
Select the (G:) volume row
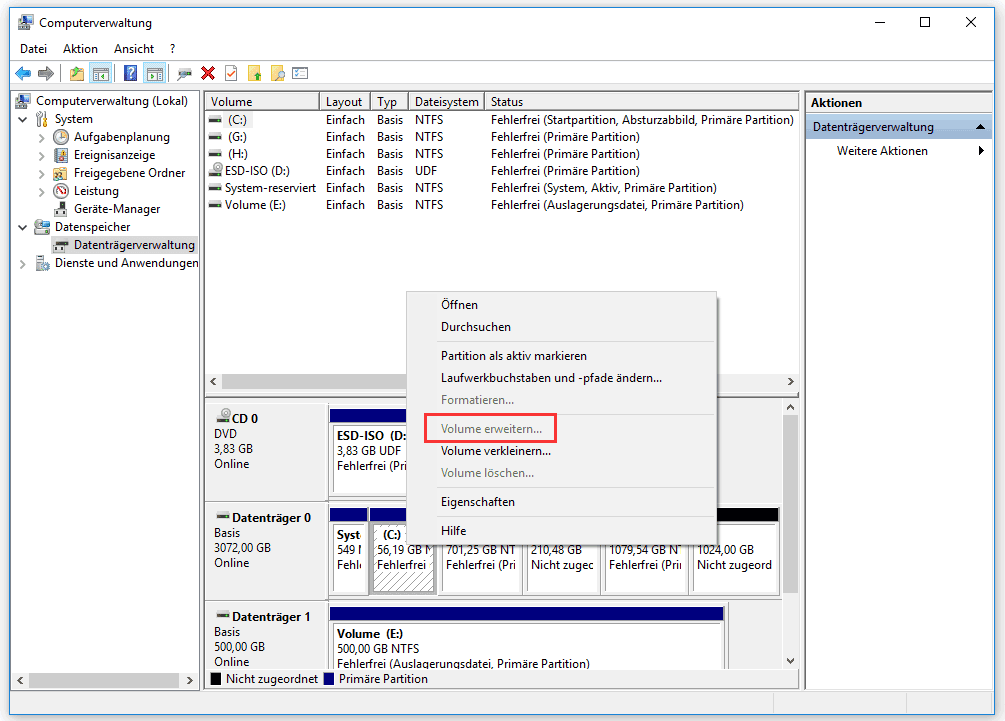click(502, 137)
